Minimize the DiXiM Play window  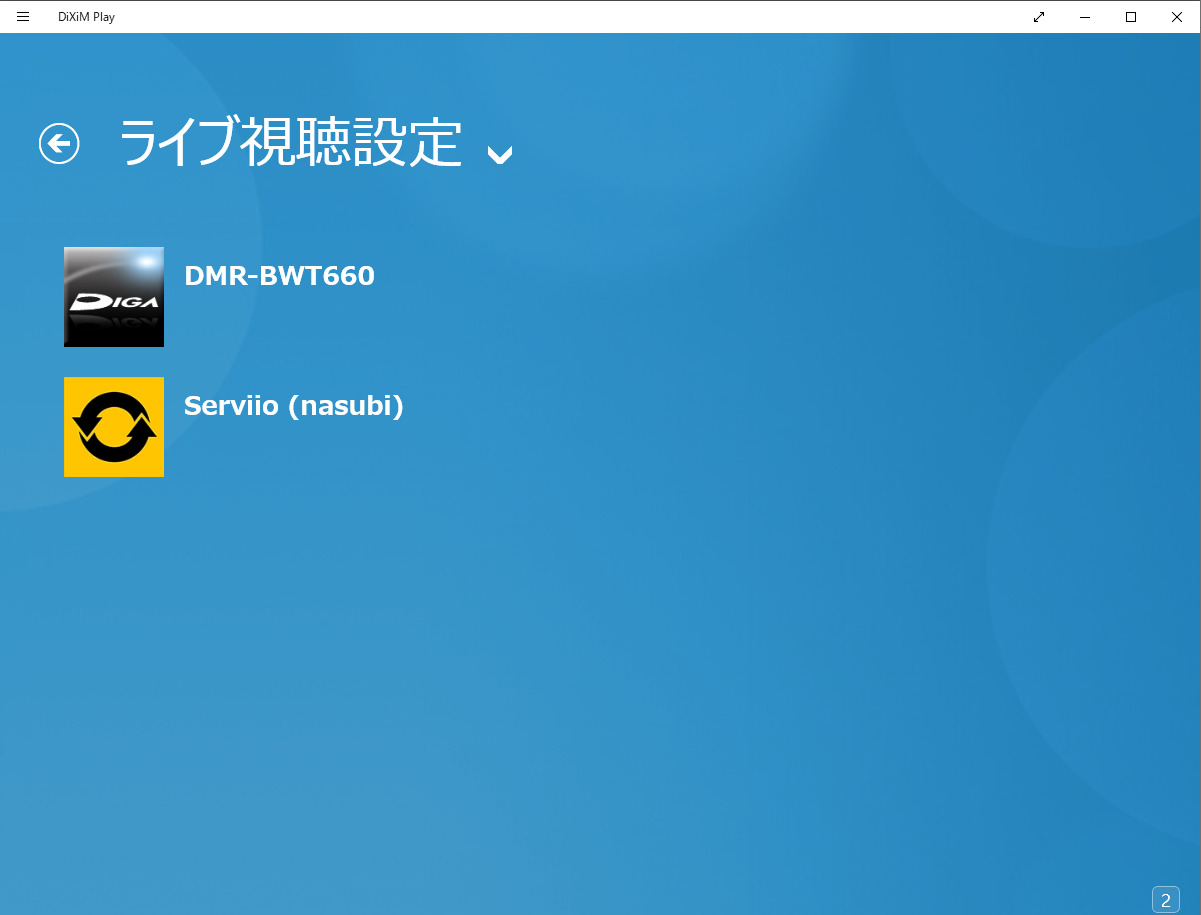(1085, 17)
